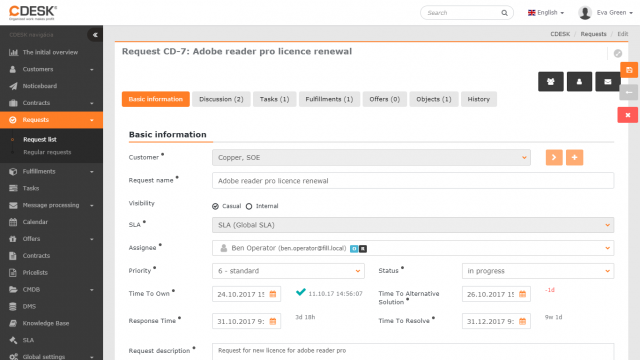Click the orange save button
Image resolution: width=640 pixels, height=360 pixels.
tap(629, 70)
